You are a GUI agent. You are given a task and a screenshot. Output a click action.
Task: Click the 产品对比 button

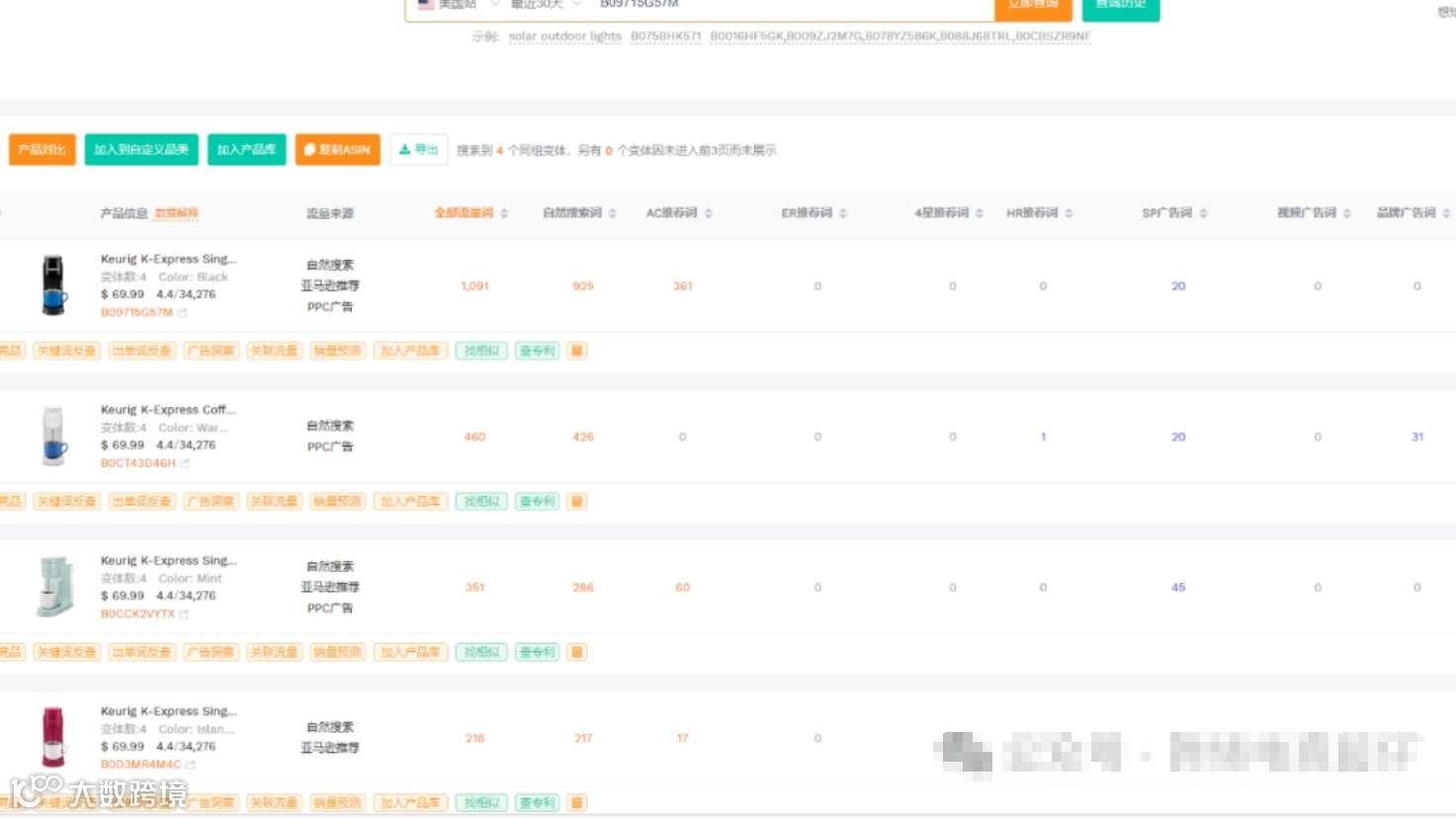[42, 150]
